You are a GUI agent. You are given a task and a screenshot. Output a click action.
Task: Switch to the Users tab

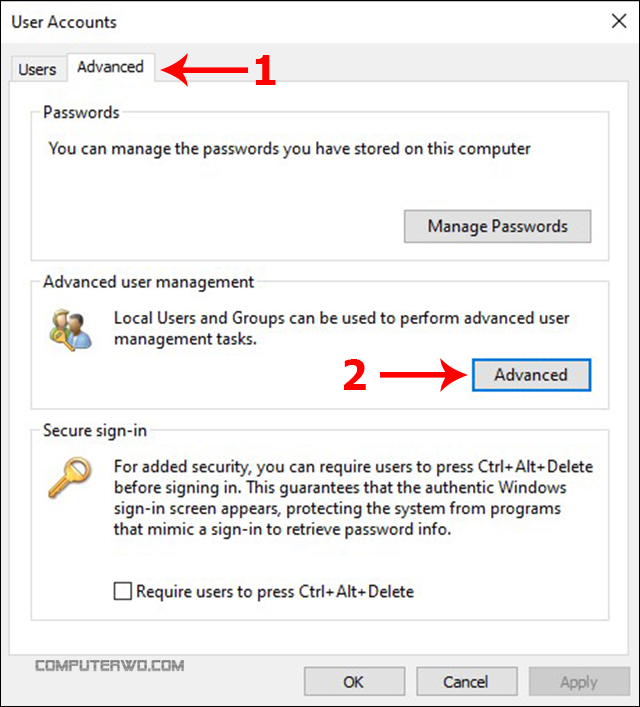[x=37, y=69]
